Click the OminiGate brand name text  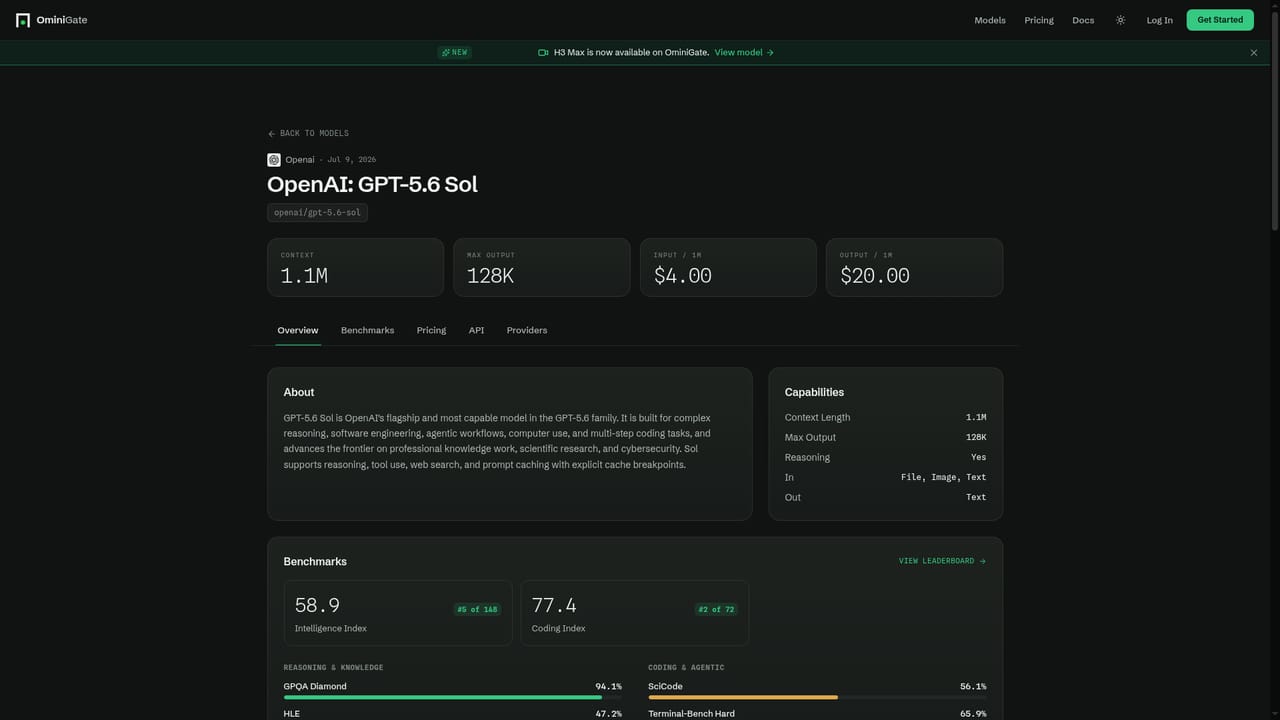[62, 20]
